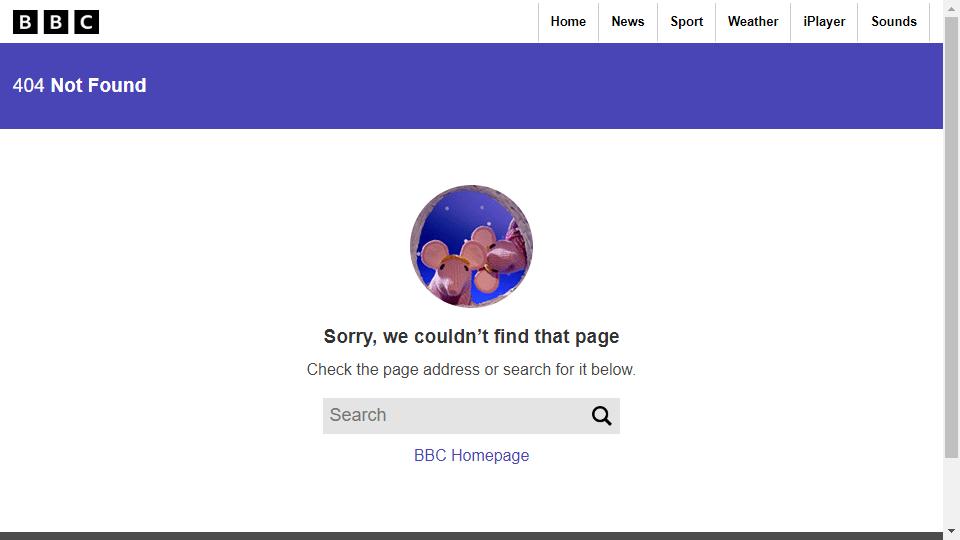Click the magnifying glass search icon
Screen dimensions: 960x540
pyautogui.click(x=601, y=416)
